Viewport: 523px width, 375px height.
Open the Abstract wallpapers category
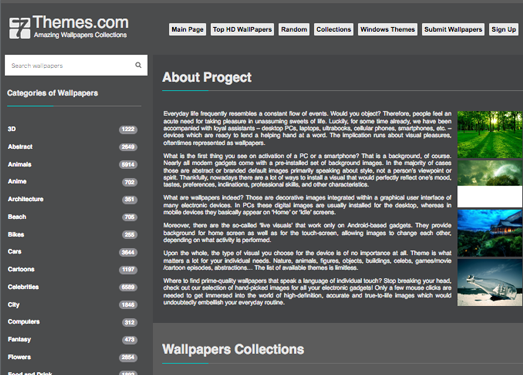[x=20, y=146]
